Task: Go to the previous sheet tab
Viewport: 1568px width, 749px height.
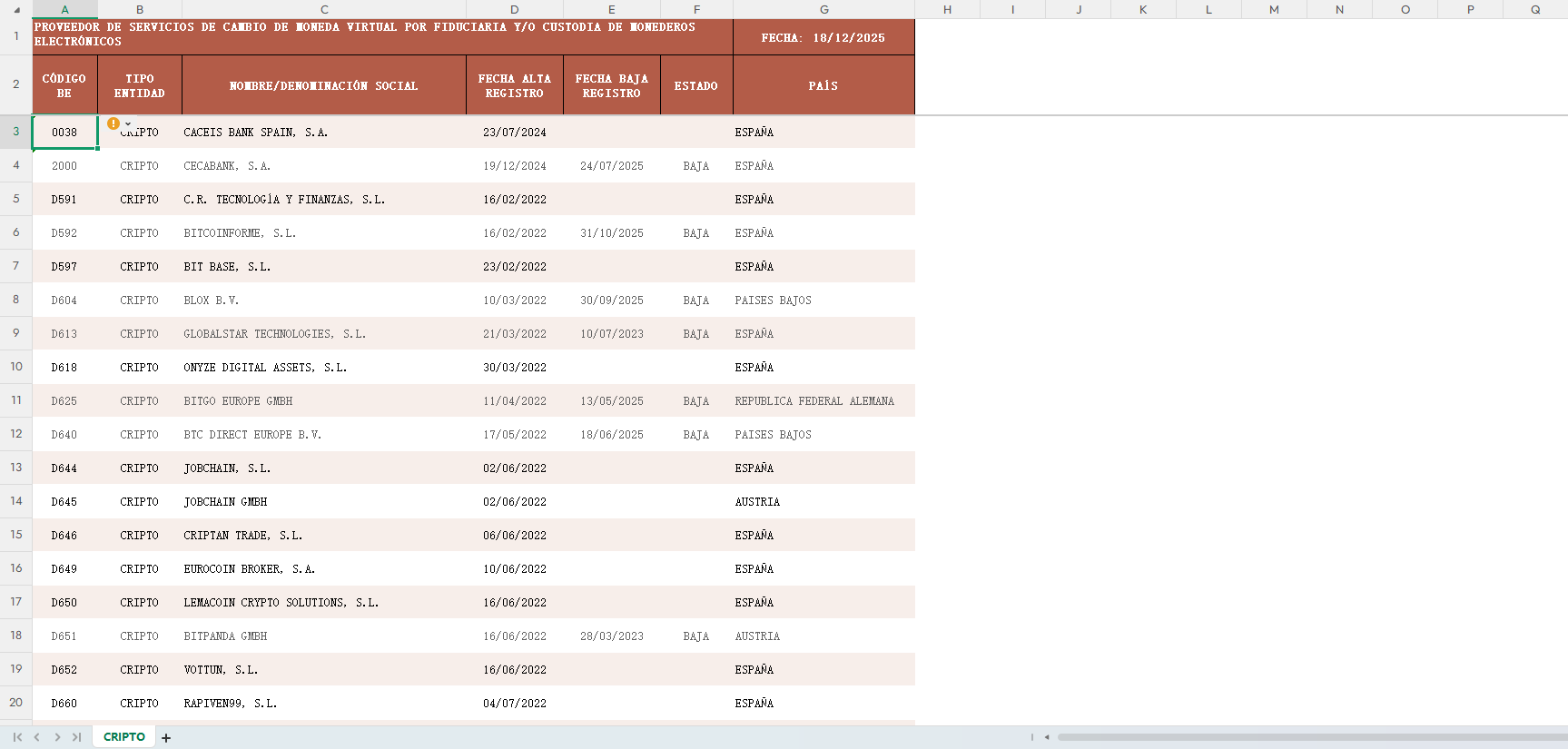Action: click(37, 737)
